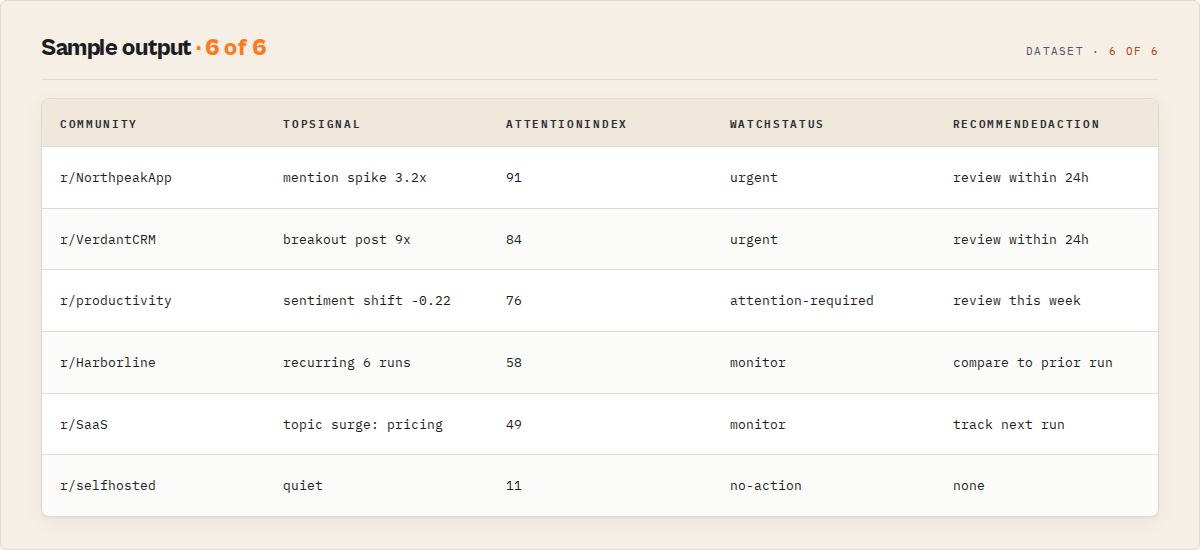Click the 'mention spike 3.2x' signal
The height and width of the screenshot is (550, 1200).
point(355,178)
